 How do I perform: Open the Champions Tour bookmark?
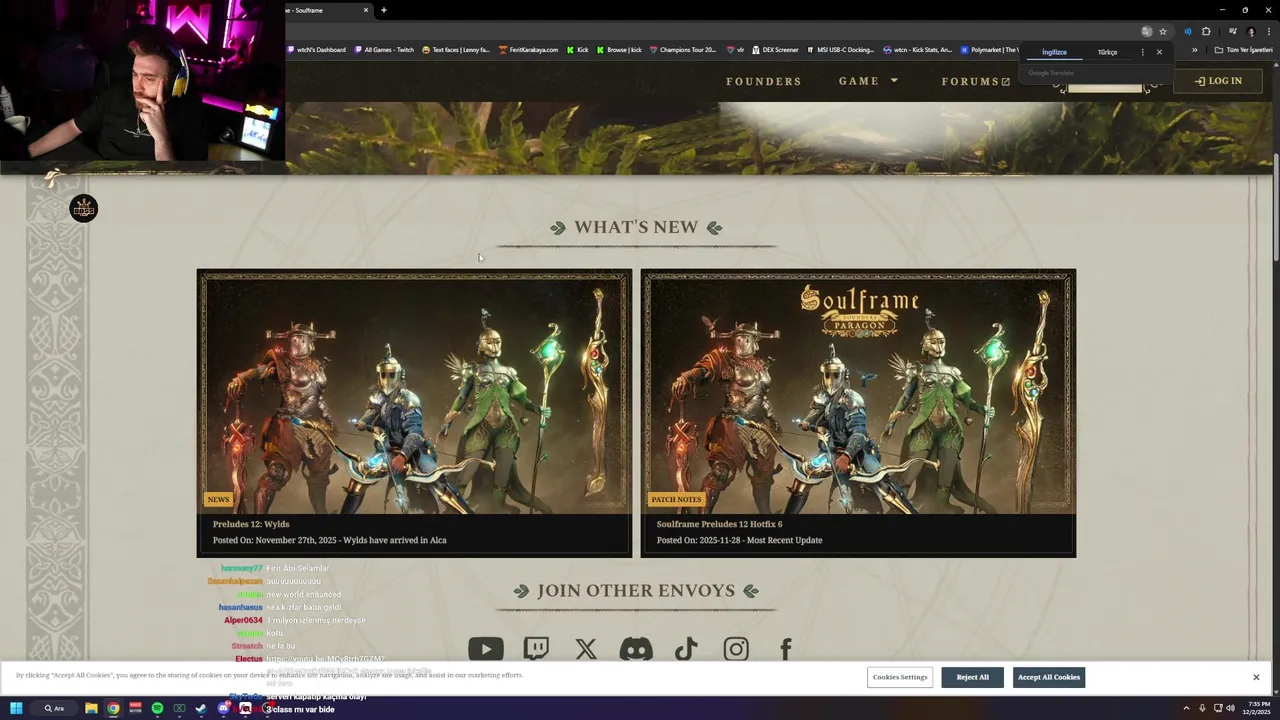[683, 50]
